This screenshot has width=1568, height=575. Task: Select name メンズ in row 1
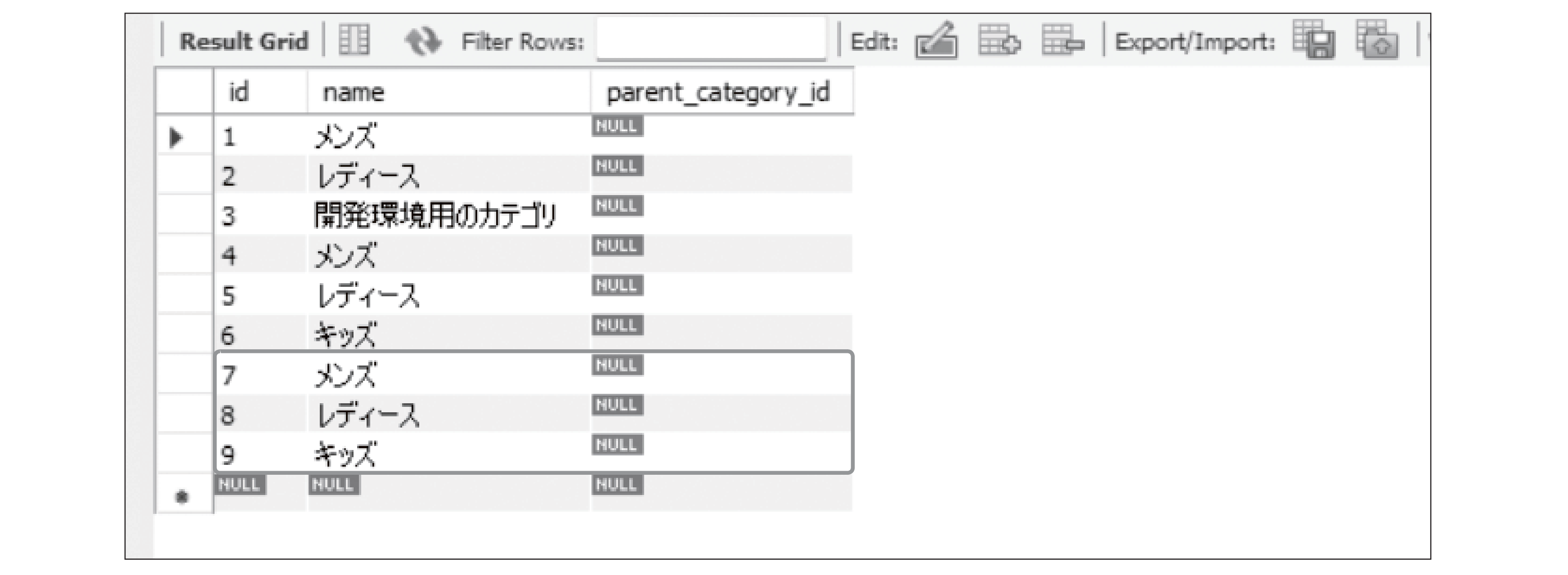[x=448, y=136]
